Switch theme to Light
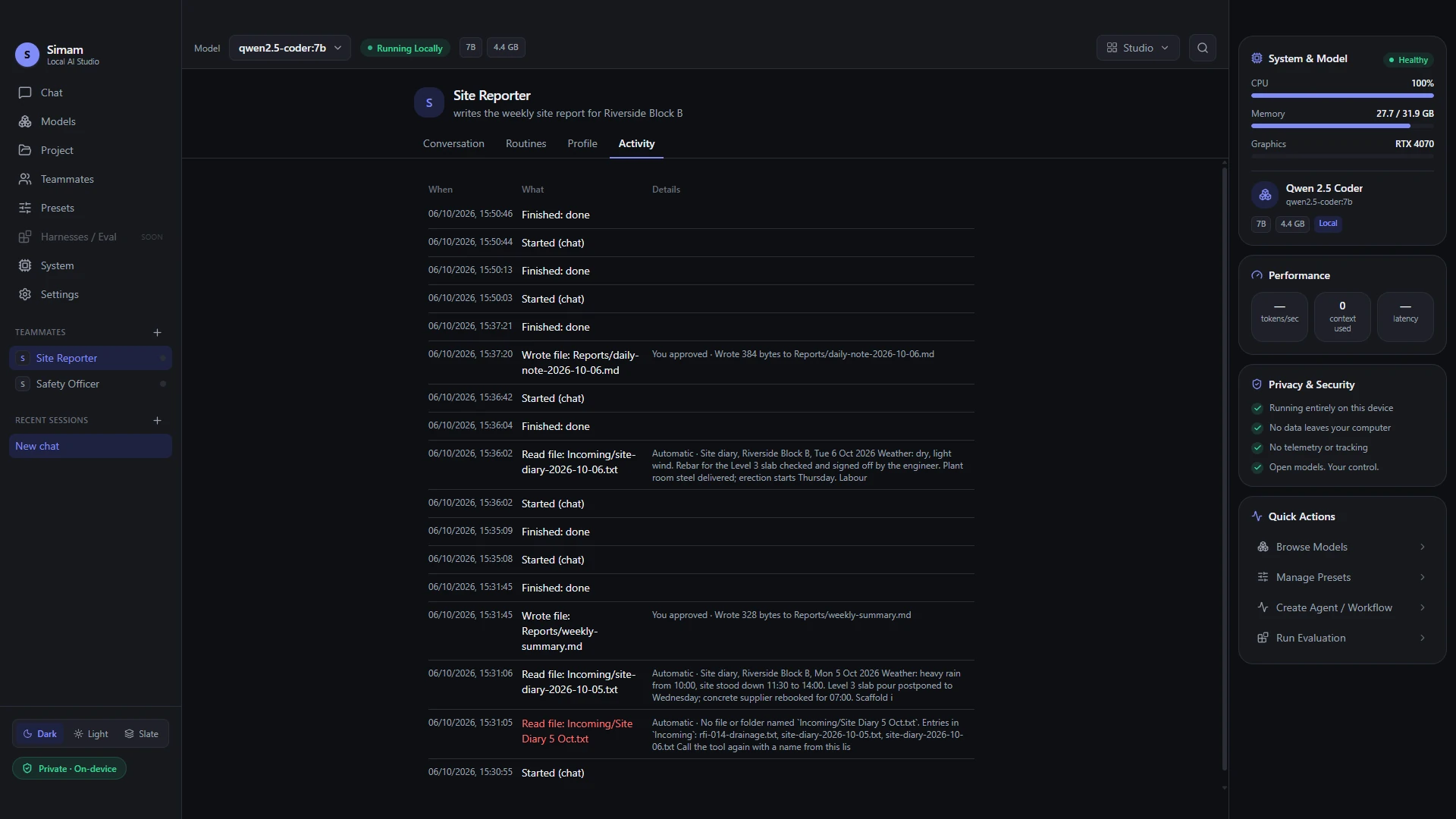Image resolution: width=1456 pixels, height=819 pixels. click(91, 734)
